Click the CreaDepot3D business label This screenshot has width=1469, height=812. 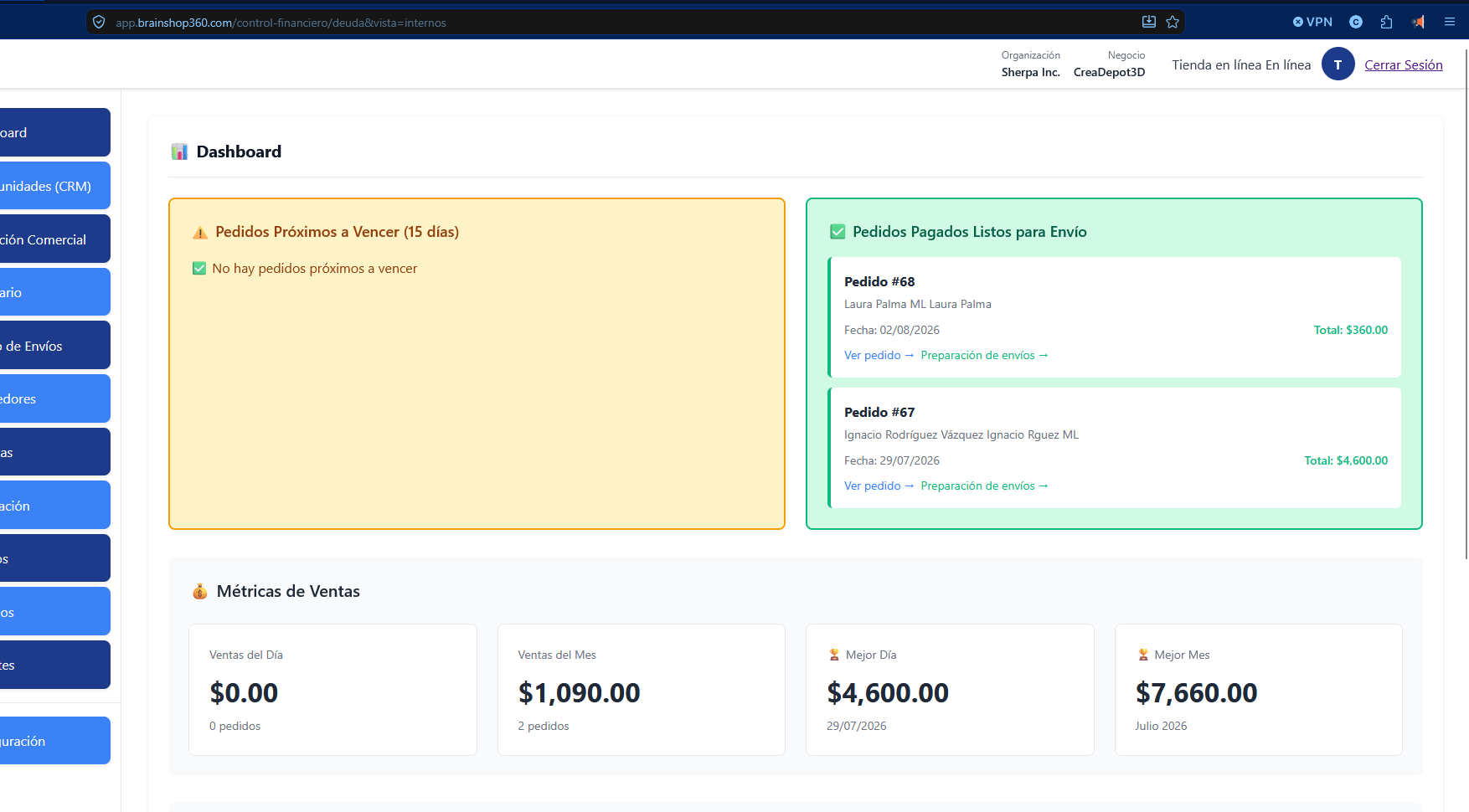(1109, 72)
